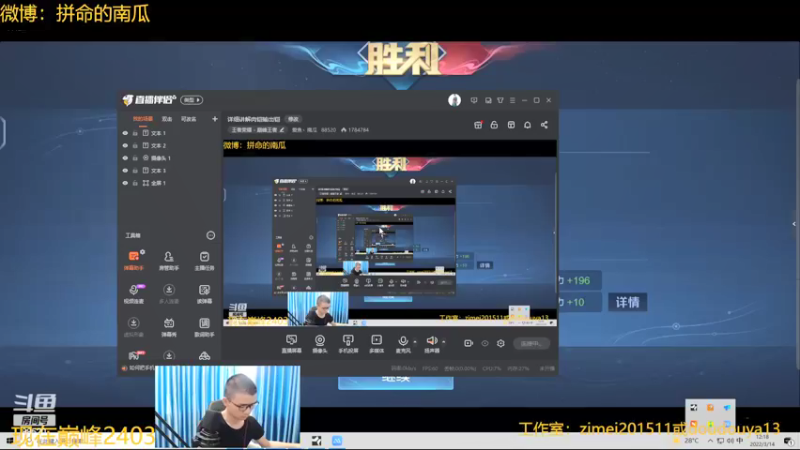Click the Windows Start button
The width and height of the screenshot is (800, 450).
point(8,441)
